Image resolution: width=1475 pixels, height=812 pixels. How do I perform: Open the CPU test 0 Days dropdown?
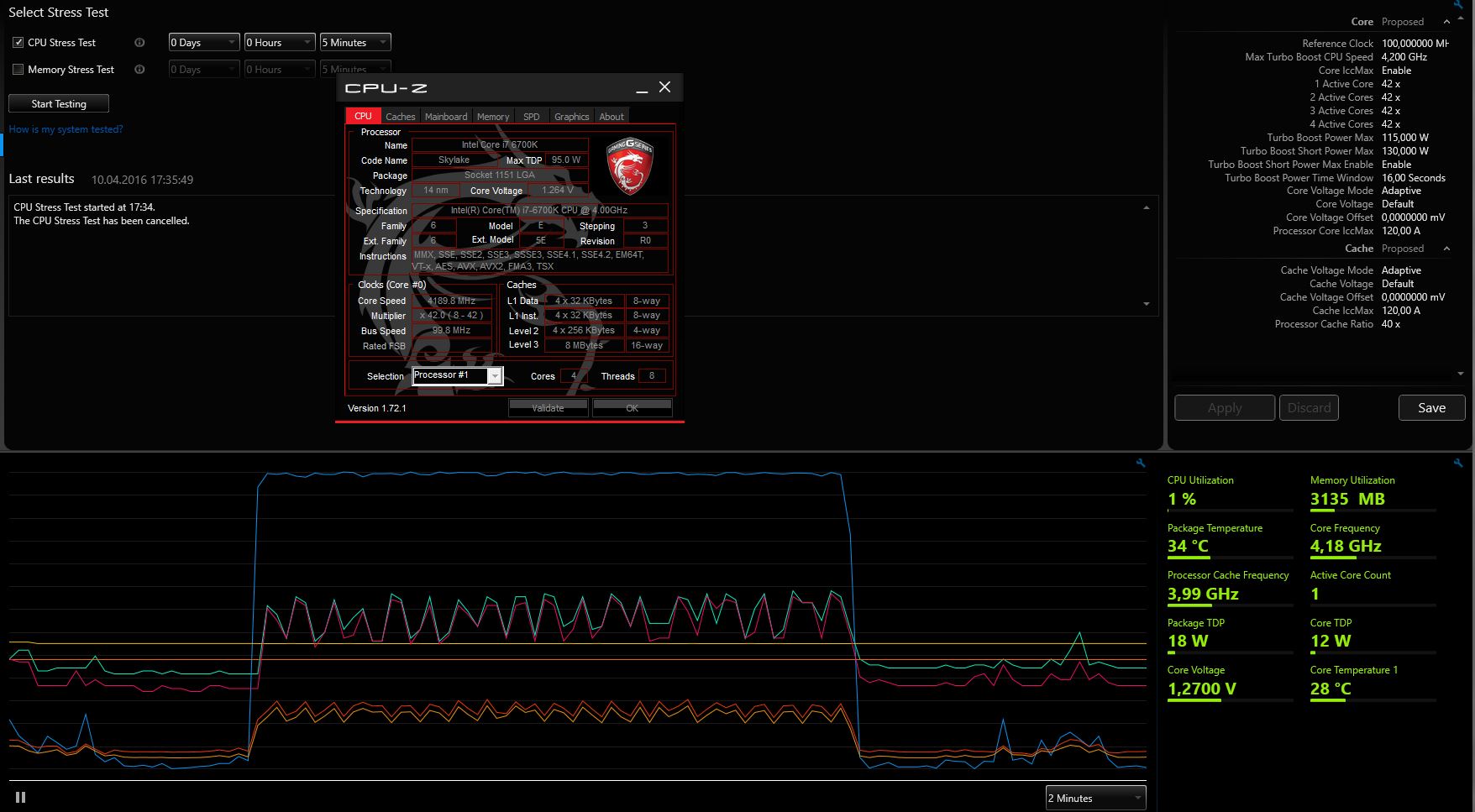click(x=204, y=43)
